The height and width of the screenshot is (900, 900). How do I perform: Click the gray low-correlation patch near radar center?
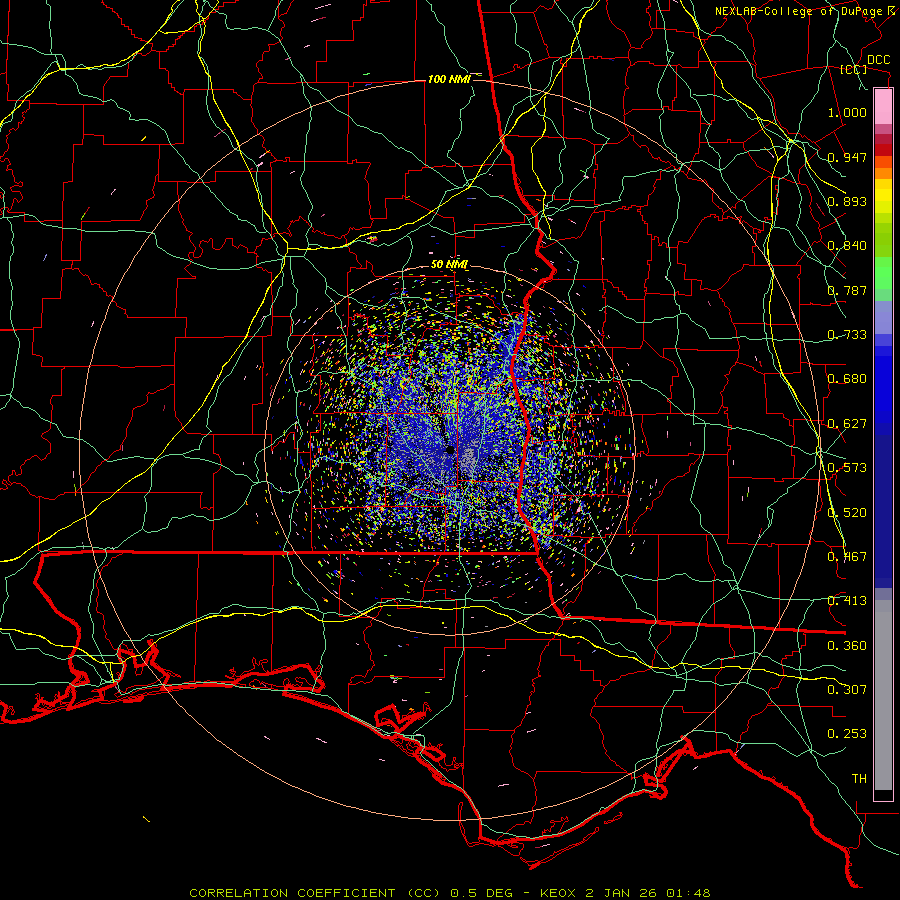[468, 460]
